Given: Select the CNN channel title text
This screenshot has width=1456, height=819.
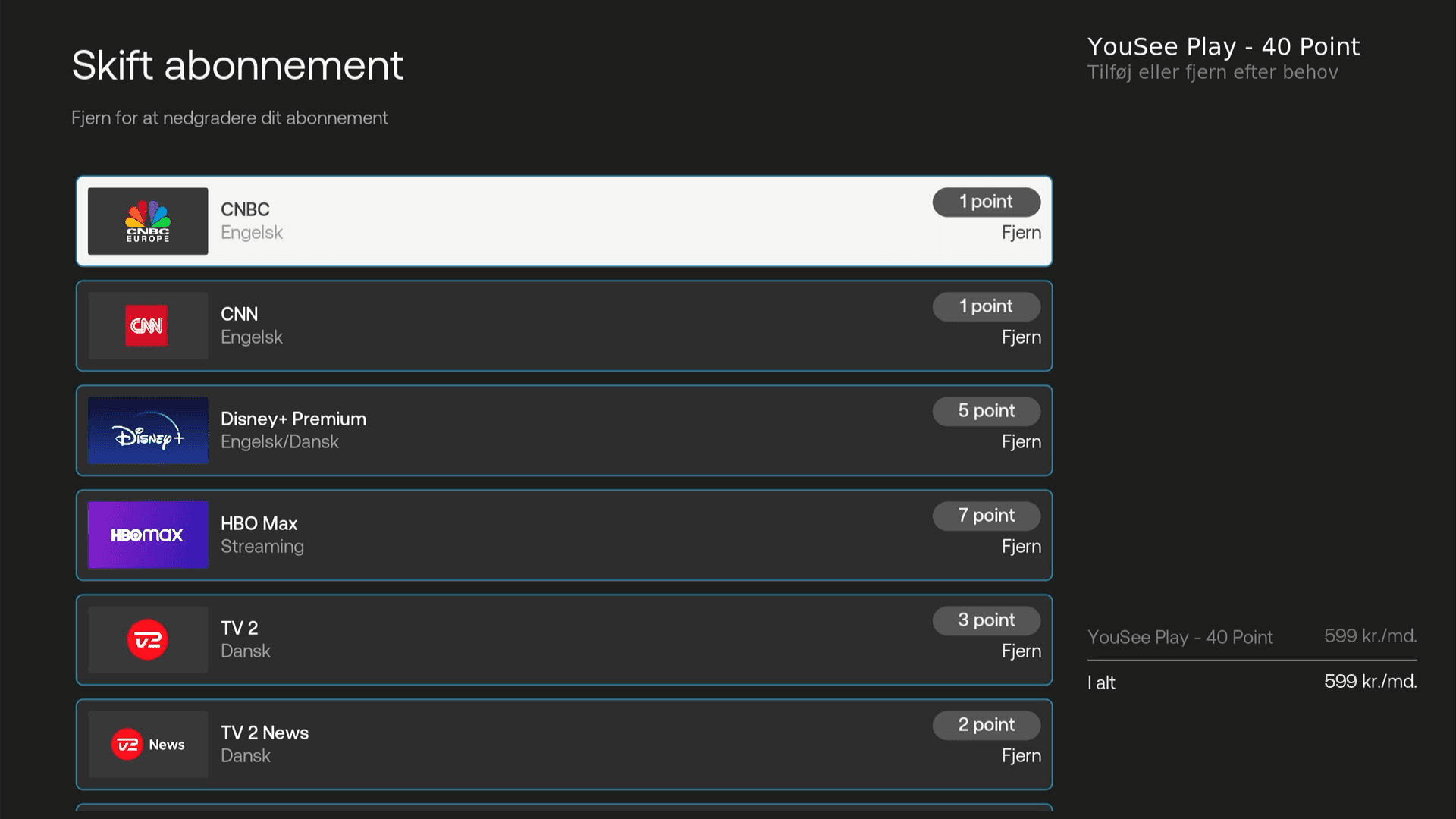Looking at the screenshot, I should (x=239, y=314).
